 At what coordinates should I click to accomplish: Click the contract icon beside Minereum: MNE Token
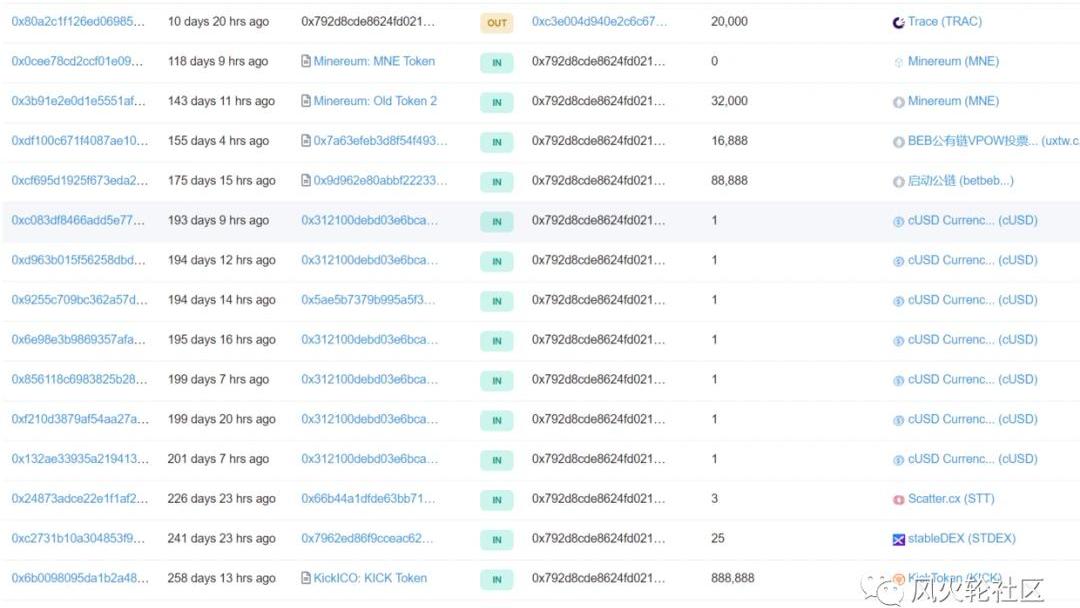coord(306,61)
